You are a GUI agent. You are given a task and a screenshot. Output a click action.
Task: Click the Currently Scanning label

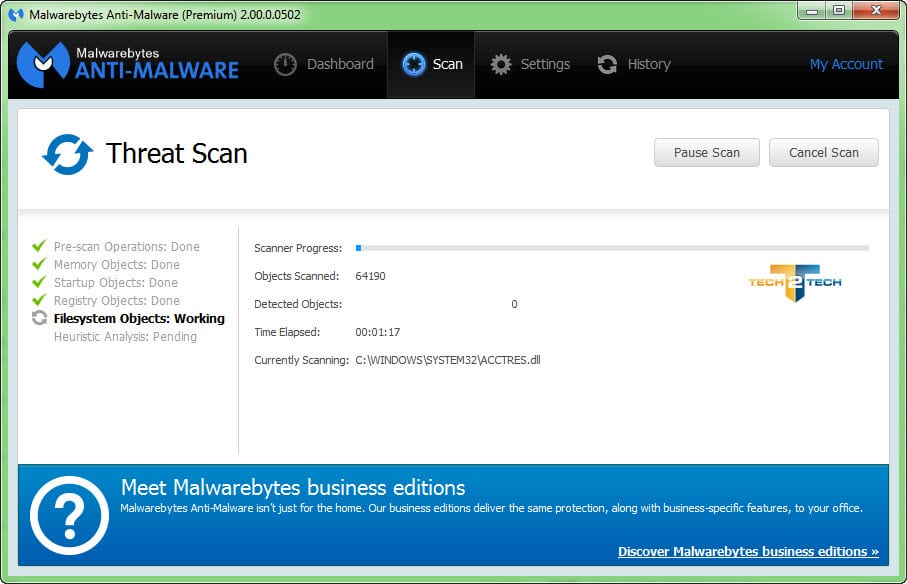[x=301, y=360]
